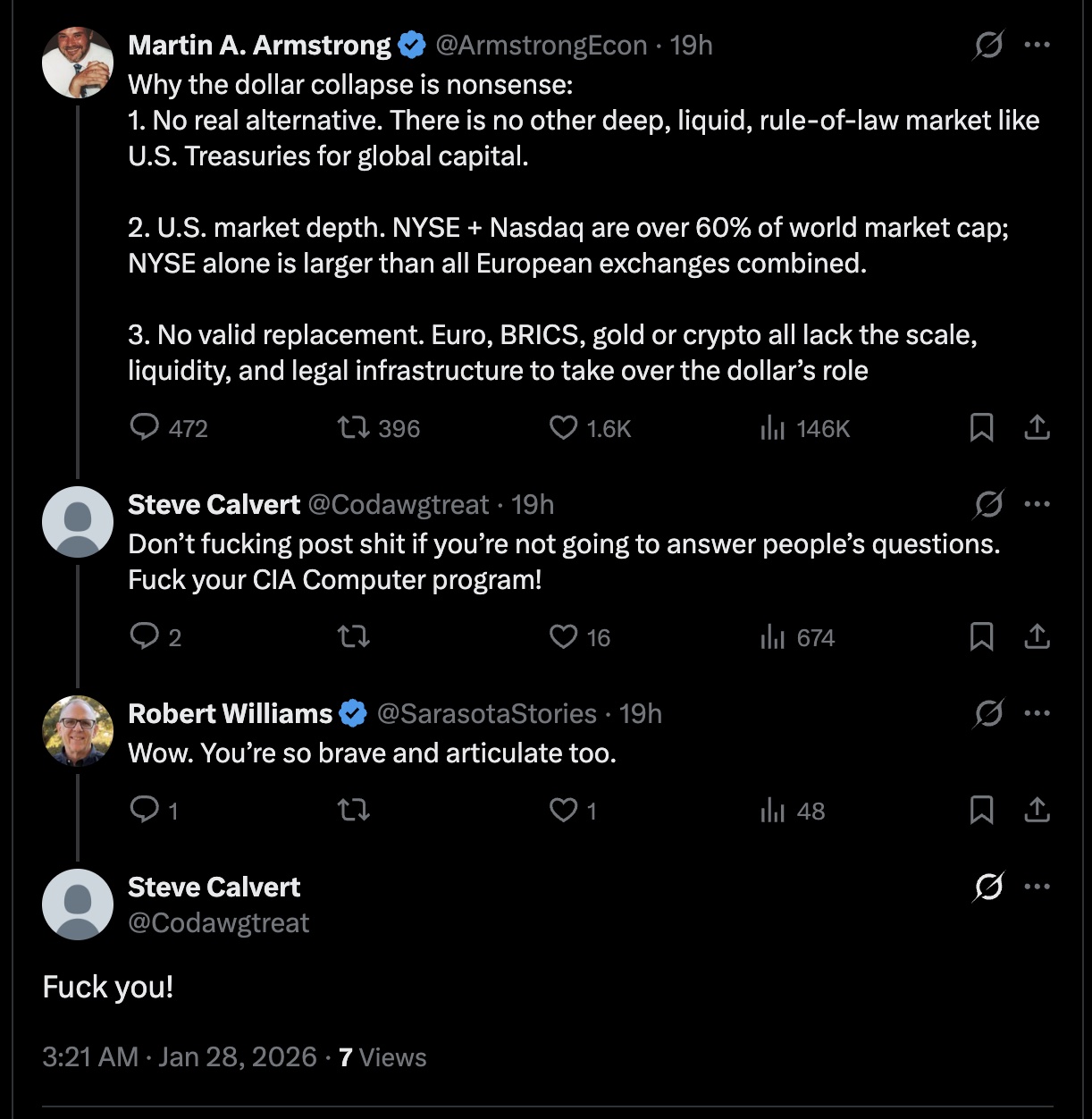
Task: Like Steve Calvert's CIA Computer program reply
Action: pos(563,637)
